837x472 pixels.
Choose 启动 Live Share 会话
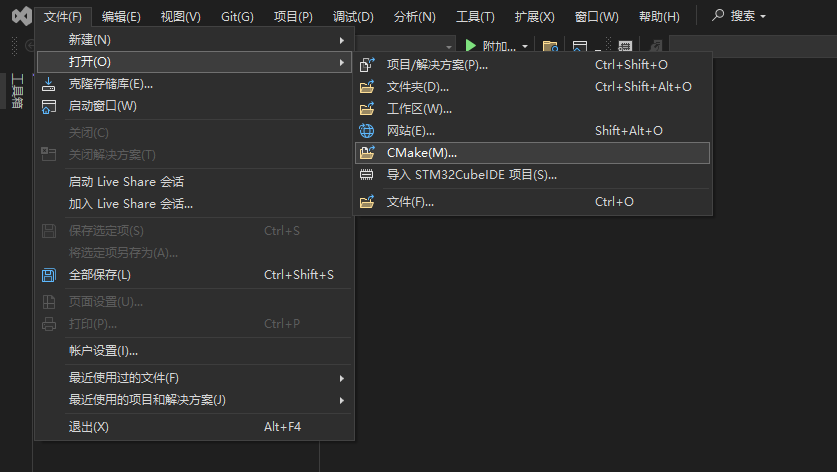coord(194,182)
